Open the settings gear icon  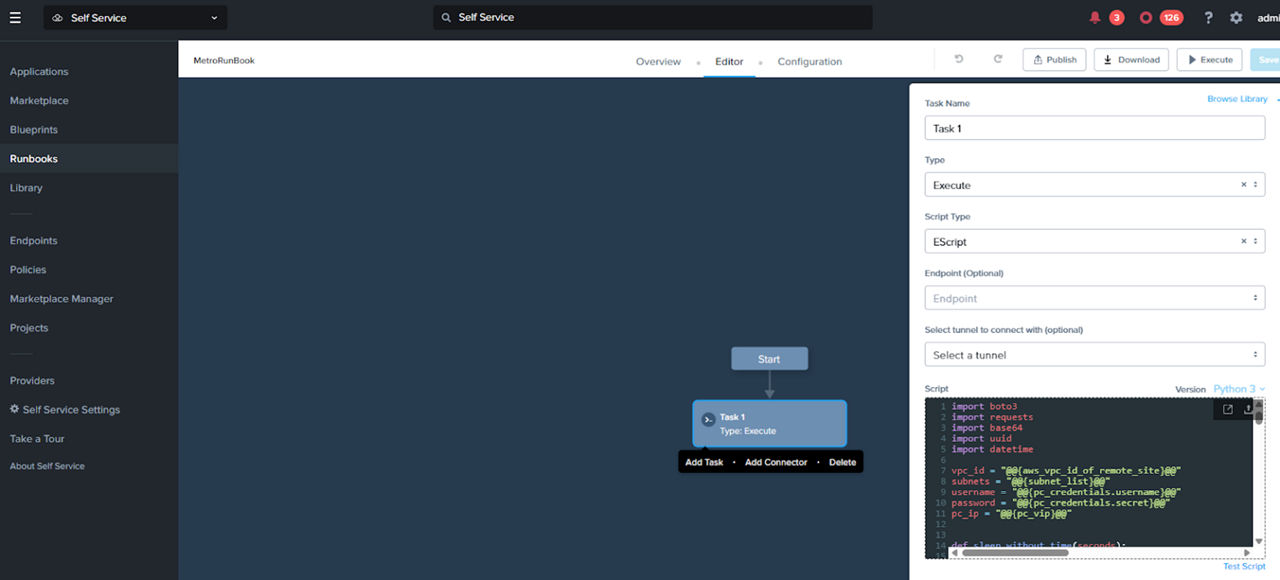point(1236,18)
